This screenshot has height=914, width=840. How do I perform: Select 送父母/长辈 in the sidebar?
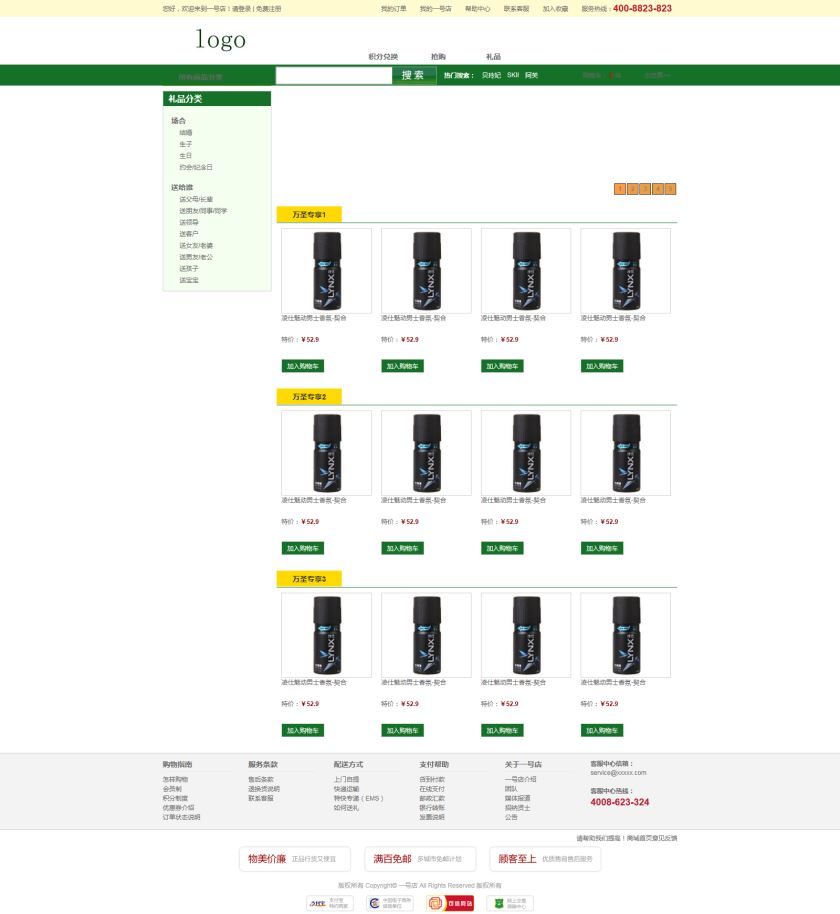click(x=196, y=199)
